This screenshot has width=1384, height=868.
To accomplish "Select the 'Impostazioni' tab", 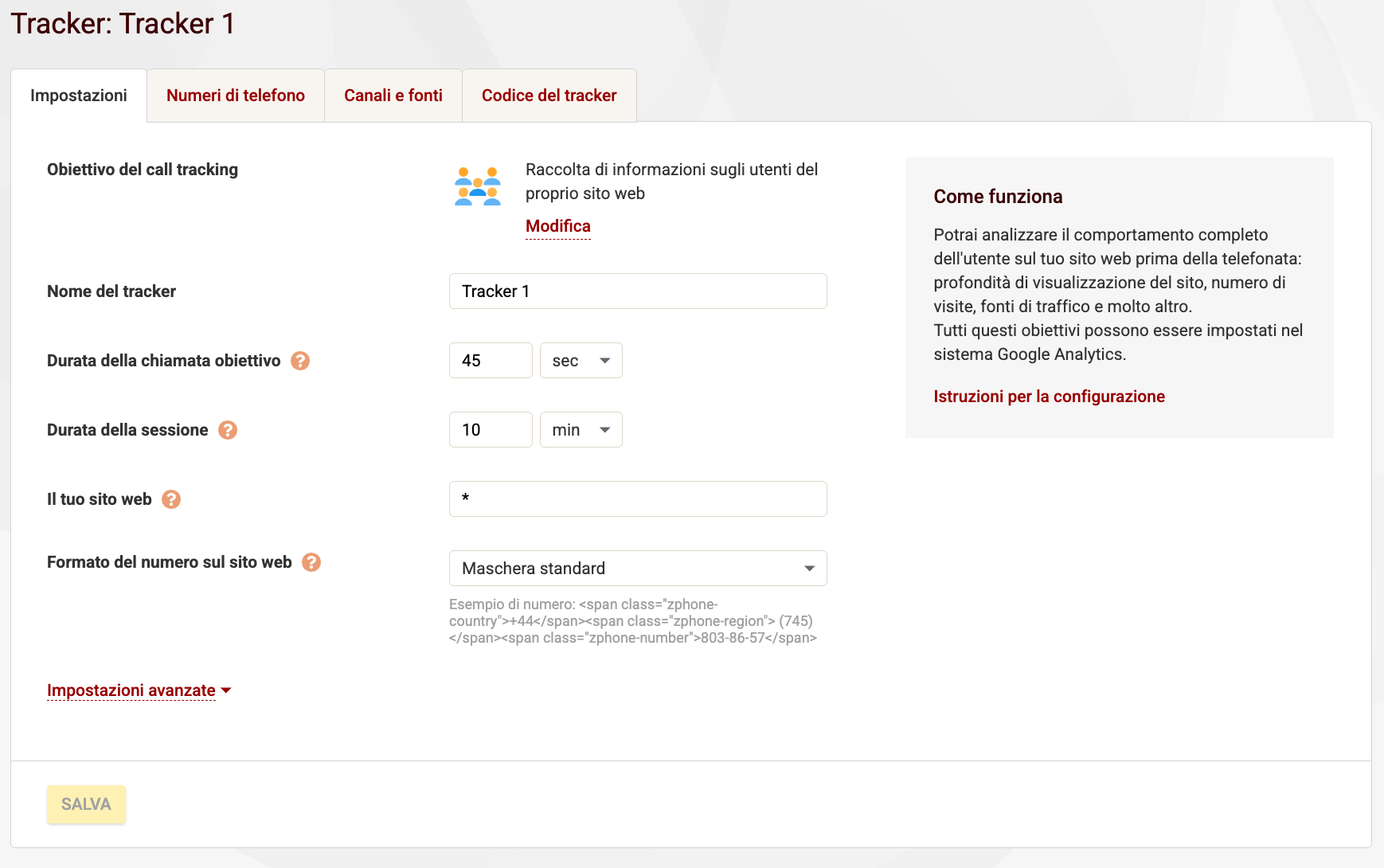I will pos(78,95).
